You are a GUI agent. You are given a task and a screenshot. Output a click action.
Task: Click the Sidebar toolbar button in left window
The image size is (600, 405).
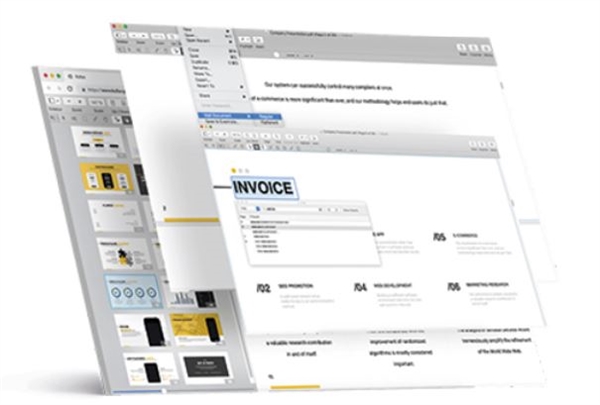coord(54,101)
